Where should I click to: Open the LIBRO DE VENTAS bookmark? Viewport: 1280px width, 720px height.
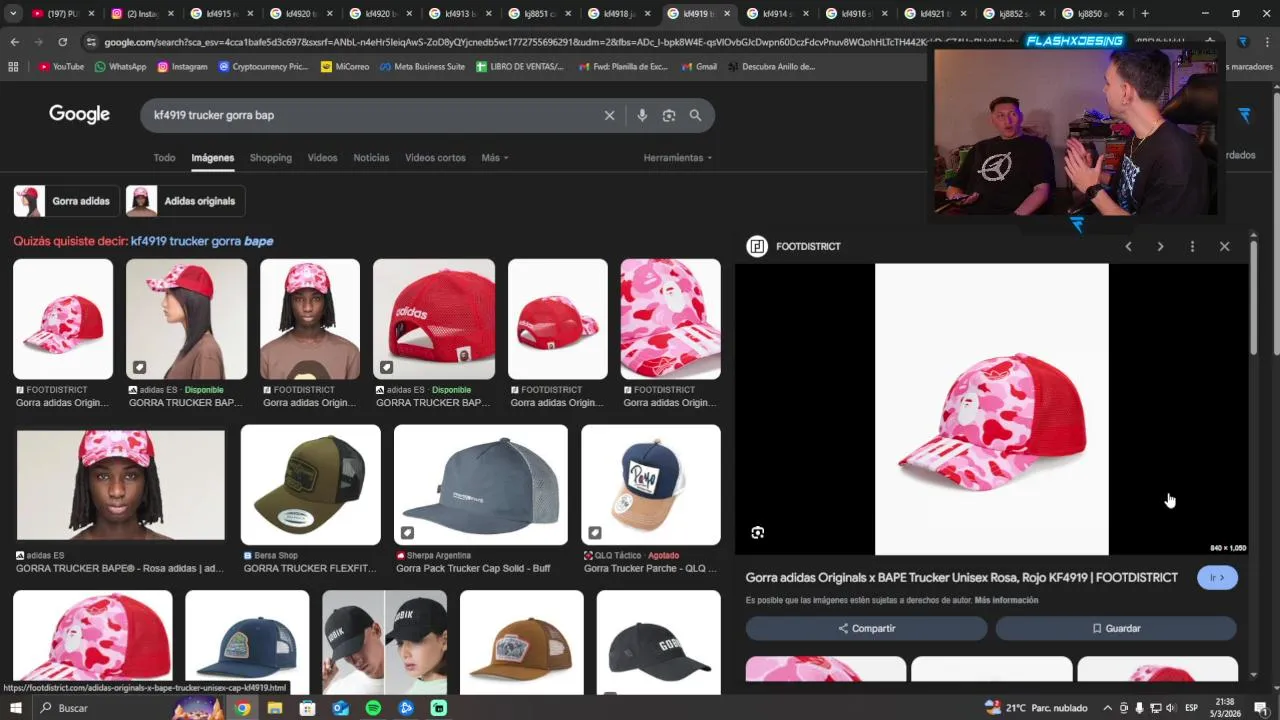(520, 66)
